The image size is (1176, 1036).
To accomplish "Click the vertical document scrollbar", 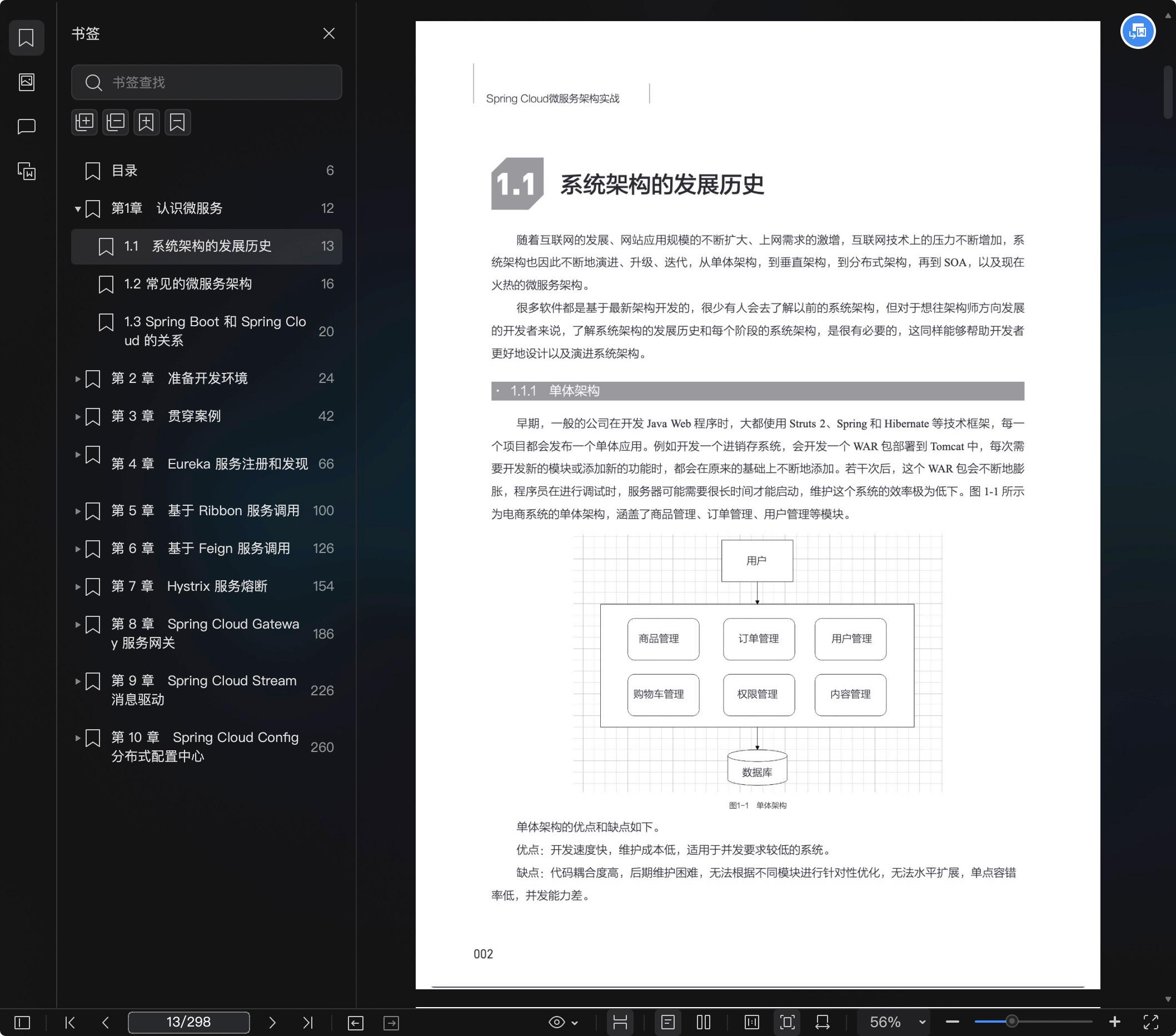I will tap(1167, 92).
